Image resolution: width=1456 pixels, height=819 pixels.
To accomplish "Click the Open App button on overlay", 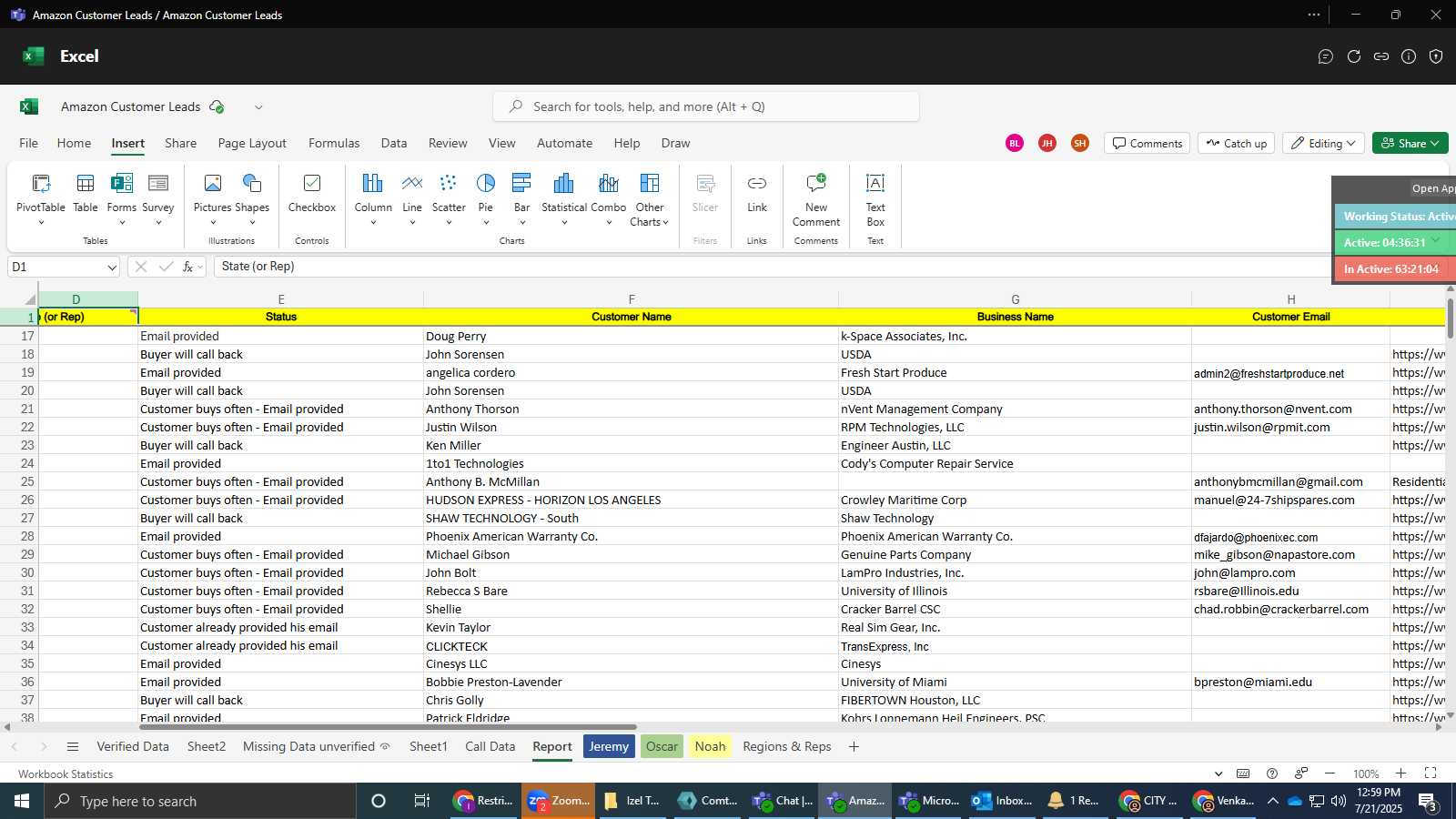I will [1431, 188].
